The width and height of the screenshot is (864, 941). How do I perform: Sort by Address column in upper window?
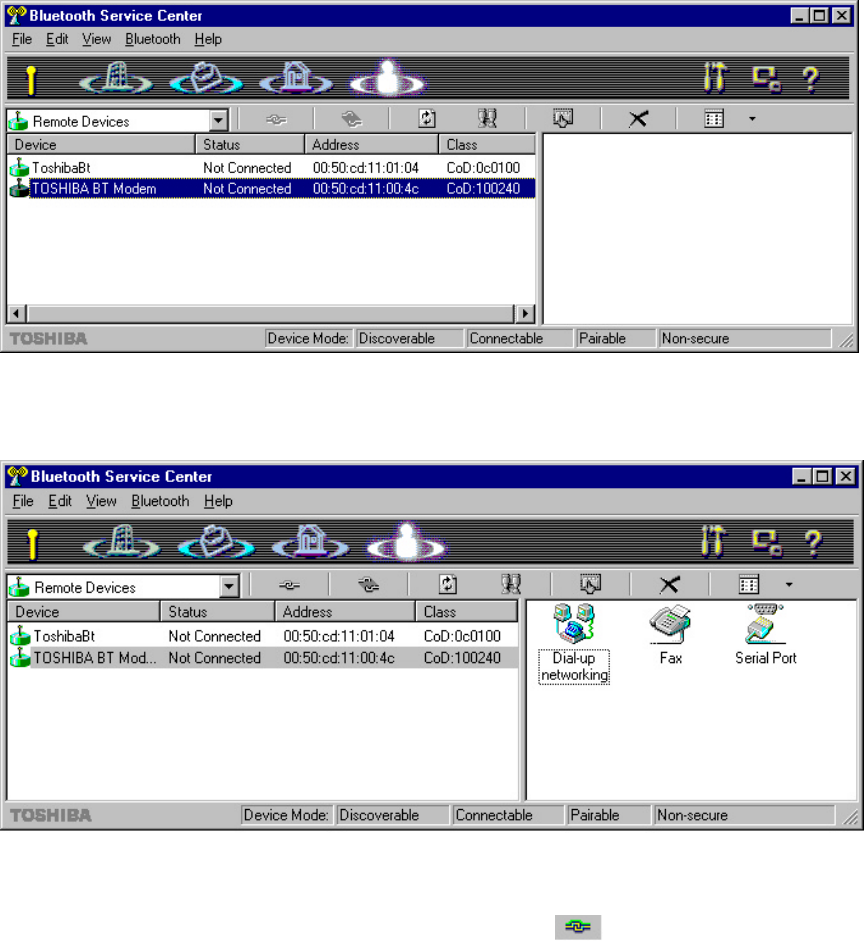pos(372,145)
